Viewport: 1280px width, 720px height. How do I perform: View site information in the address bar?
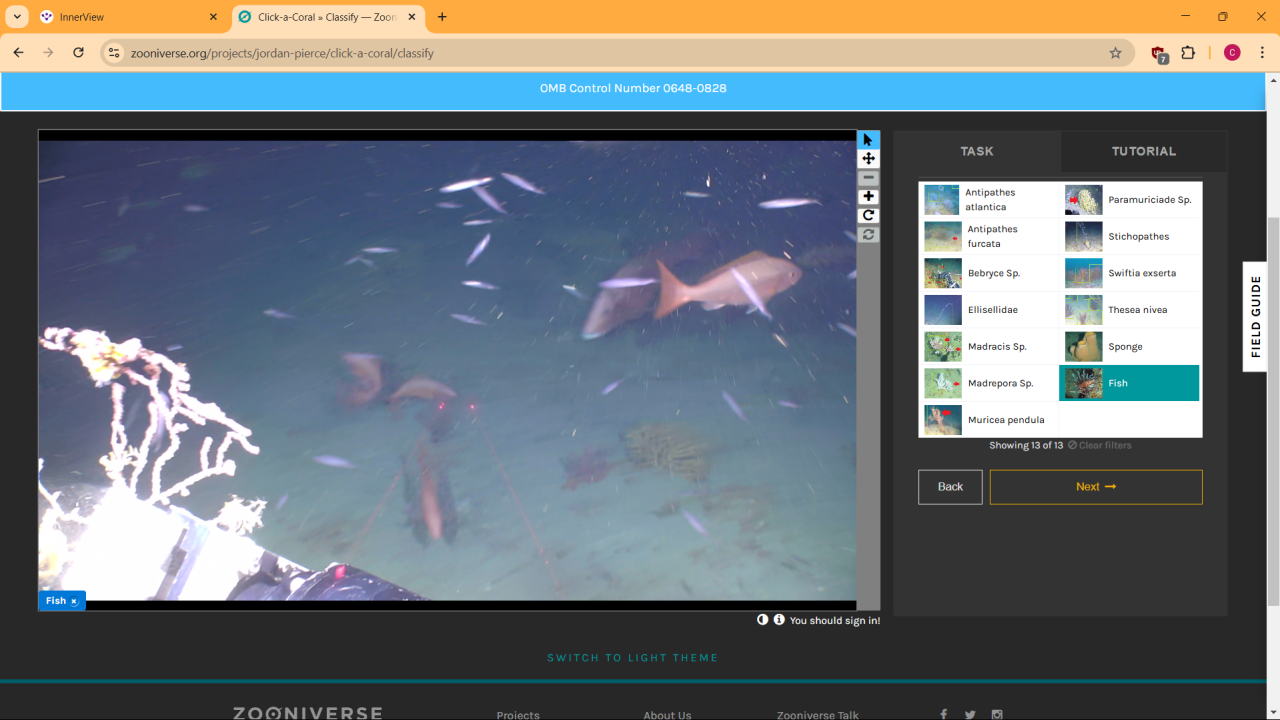click(x=114, y=53)
